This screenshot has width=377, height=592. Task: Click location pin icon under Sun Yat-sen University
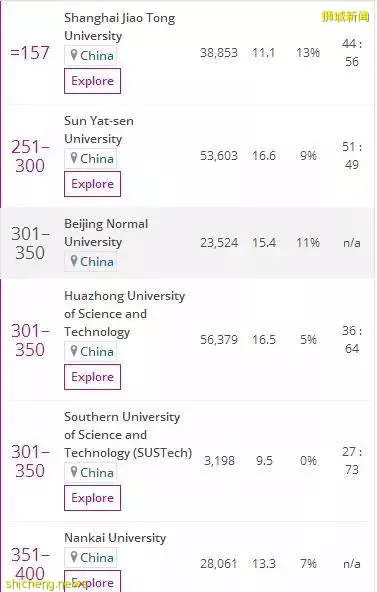74,158
